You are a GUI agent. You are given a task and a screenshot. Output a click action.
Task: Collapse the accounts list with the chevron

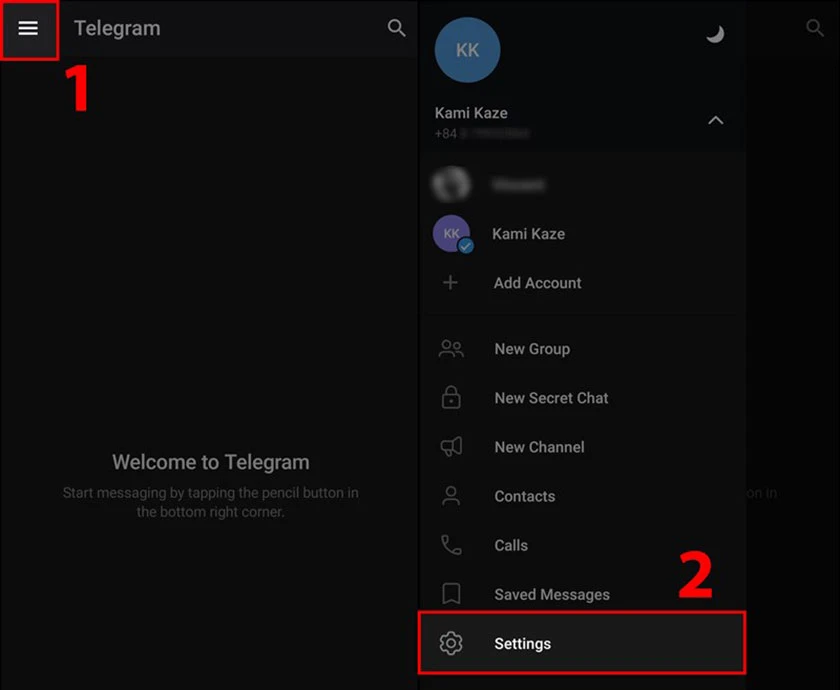click(715, 120)
